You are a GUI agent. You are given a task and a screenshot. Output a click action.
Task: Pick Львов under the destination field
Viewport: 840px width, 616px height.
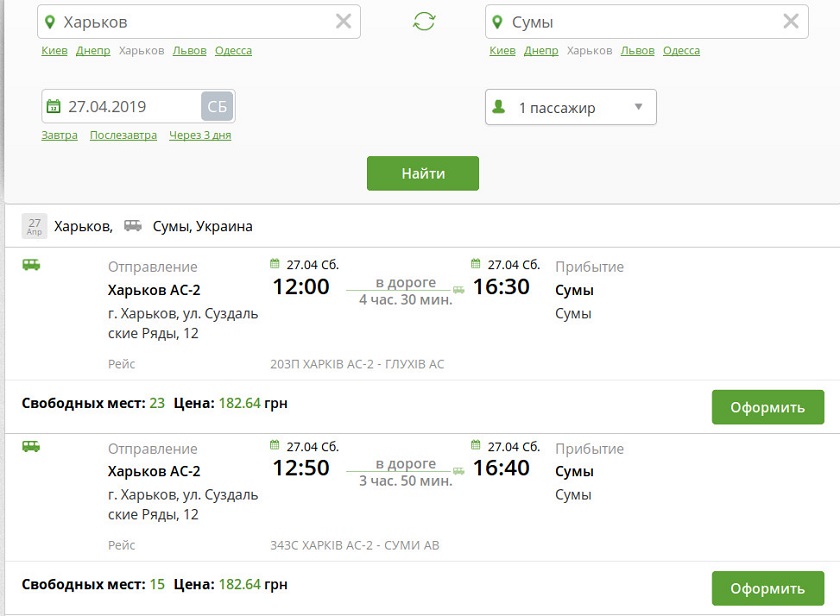click(637, 51)
